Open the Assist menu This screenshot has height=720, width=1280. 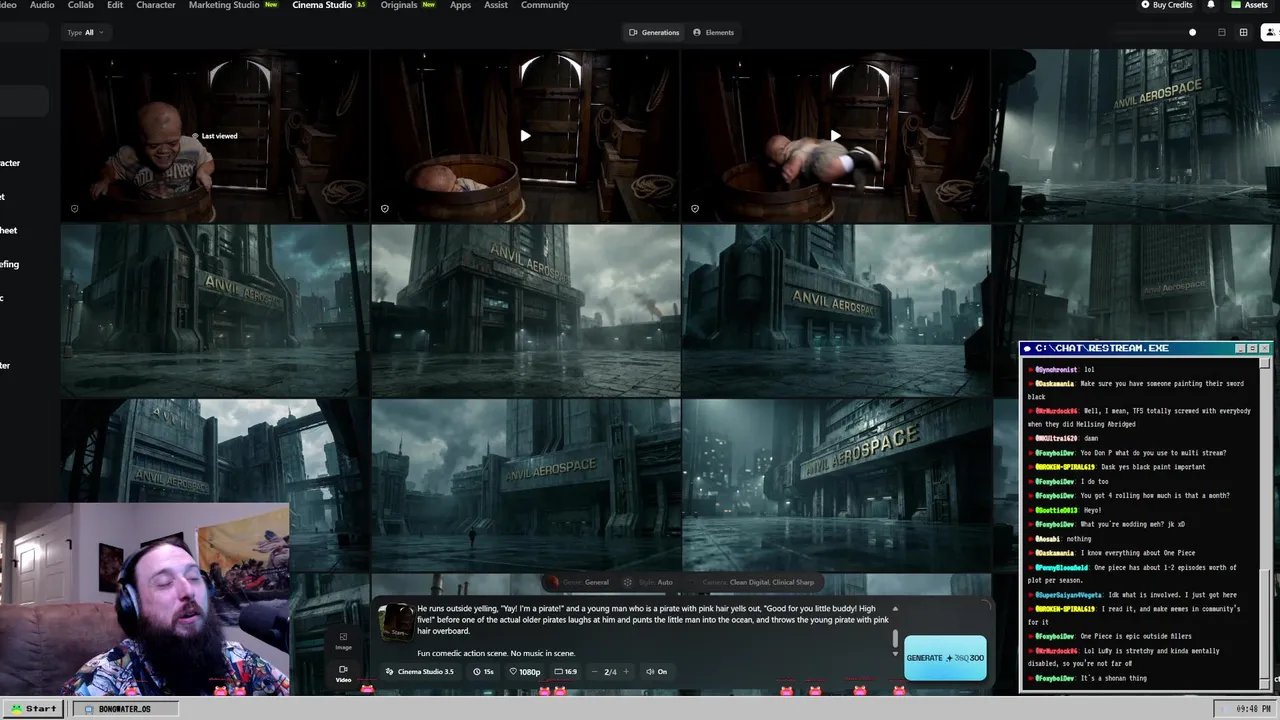pyautogui.click(x=496, y=5)
